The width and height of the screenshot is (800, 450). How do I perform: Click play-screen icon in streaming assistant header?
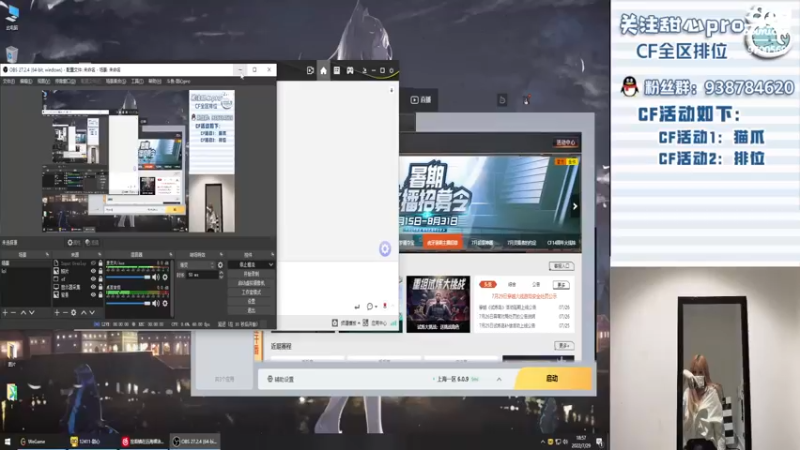coord(310,70)
